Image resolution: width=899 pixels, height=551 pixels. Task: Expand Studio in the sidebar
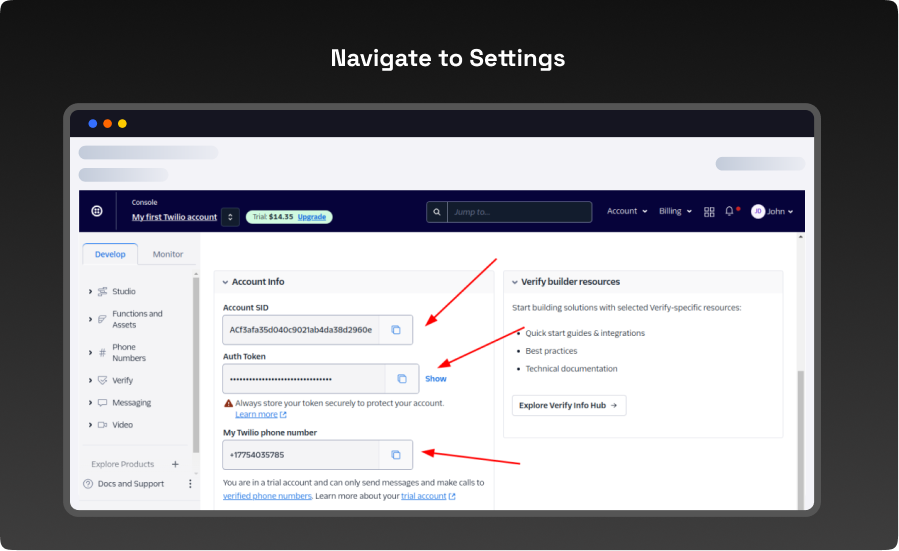point(90,292)
